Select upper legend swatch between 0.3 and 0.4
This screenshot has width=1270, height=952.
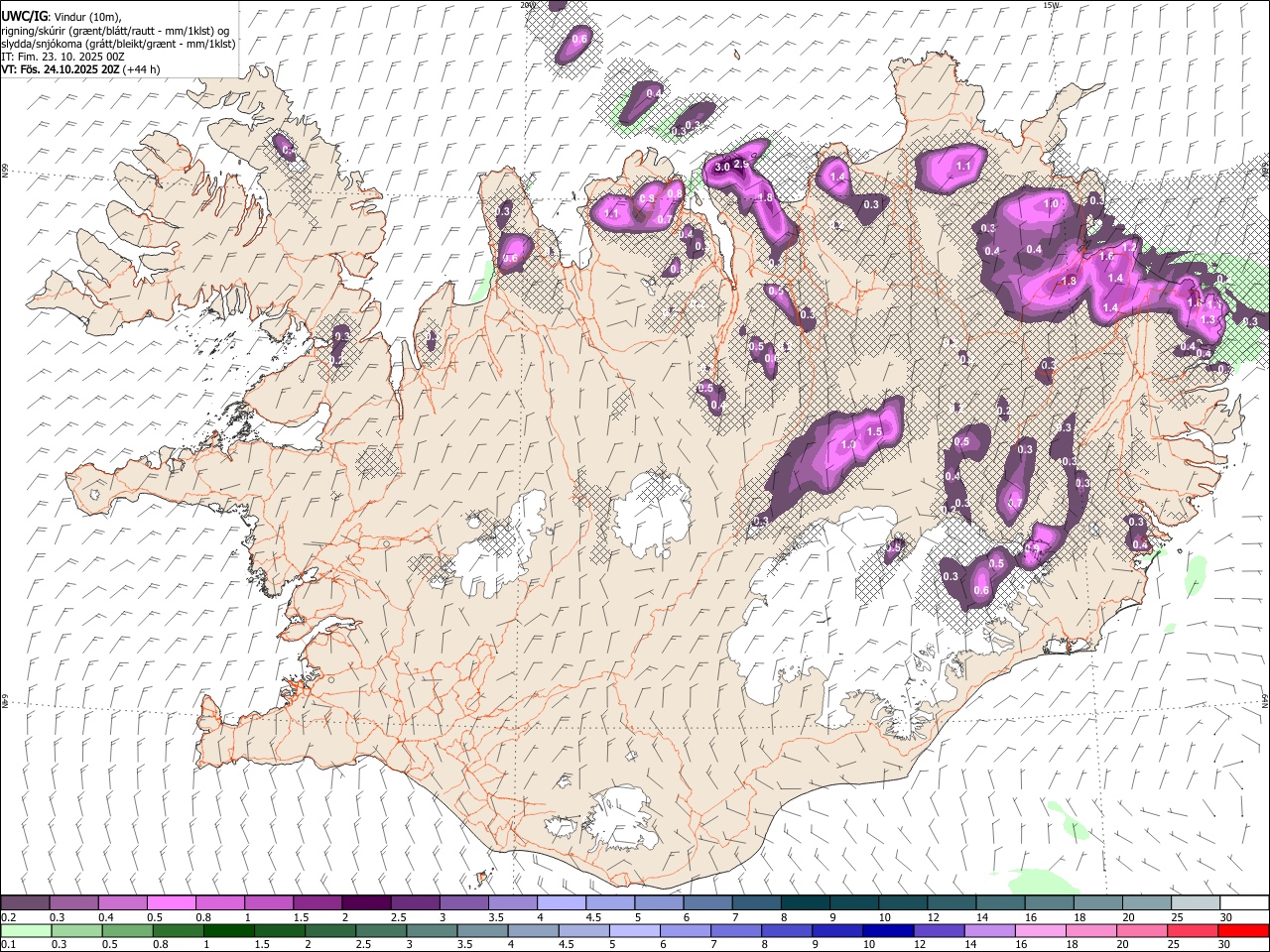(x=73, y=902)
